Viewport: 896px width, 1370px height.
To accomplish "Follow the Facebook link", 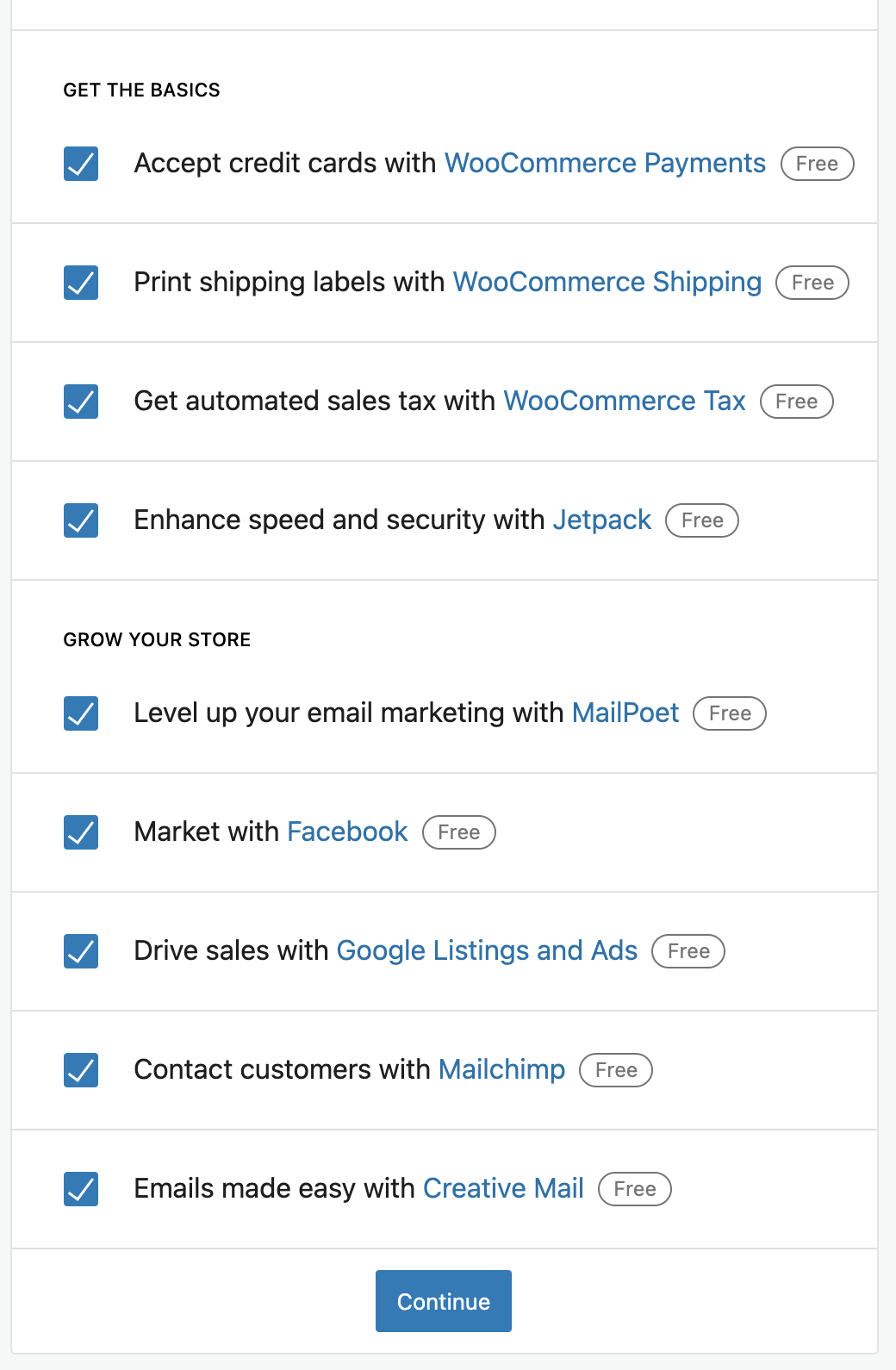I will click(347, 831).
